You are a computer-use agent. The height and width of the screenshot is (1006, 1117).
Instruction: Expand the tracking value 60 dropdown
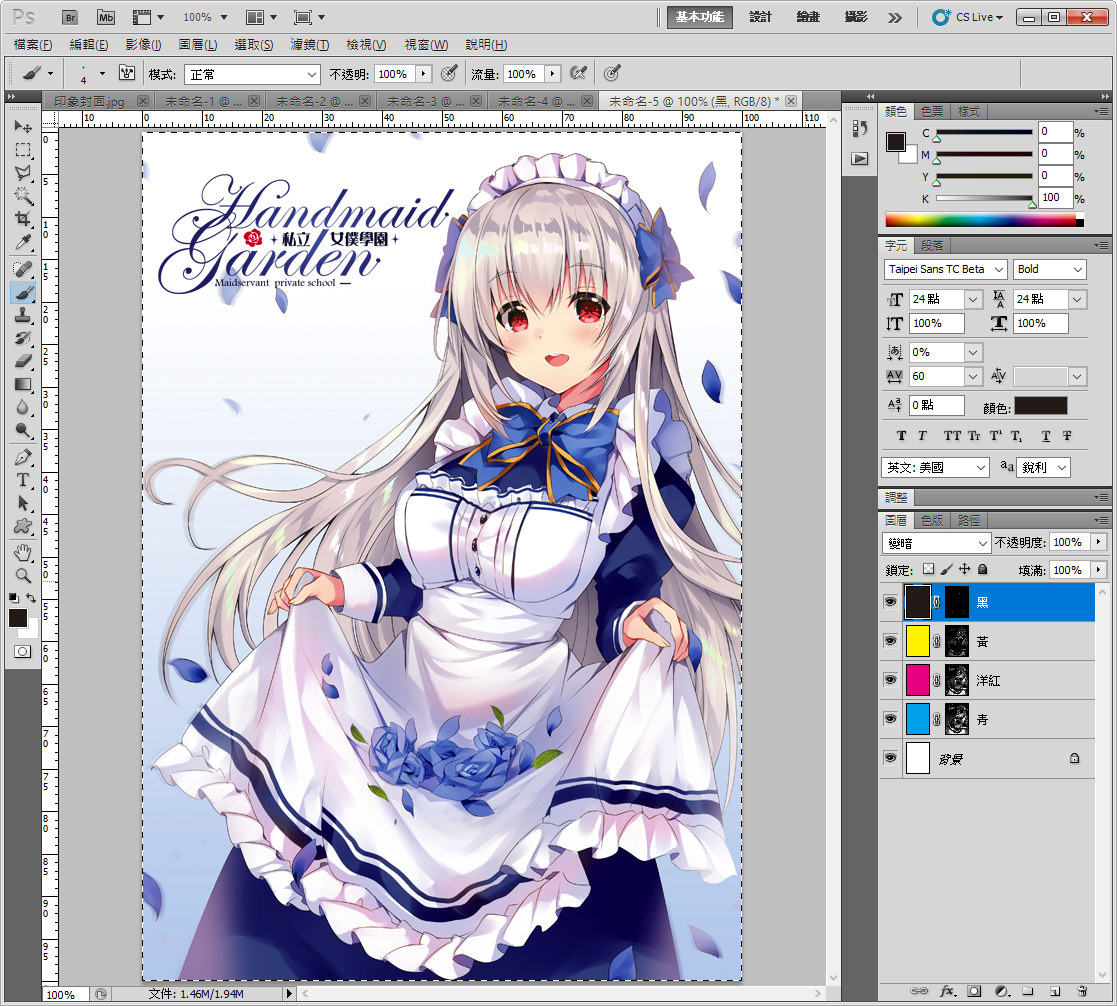[973, 376]
